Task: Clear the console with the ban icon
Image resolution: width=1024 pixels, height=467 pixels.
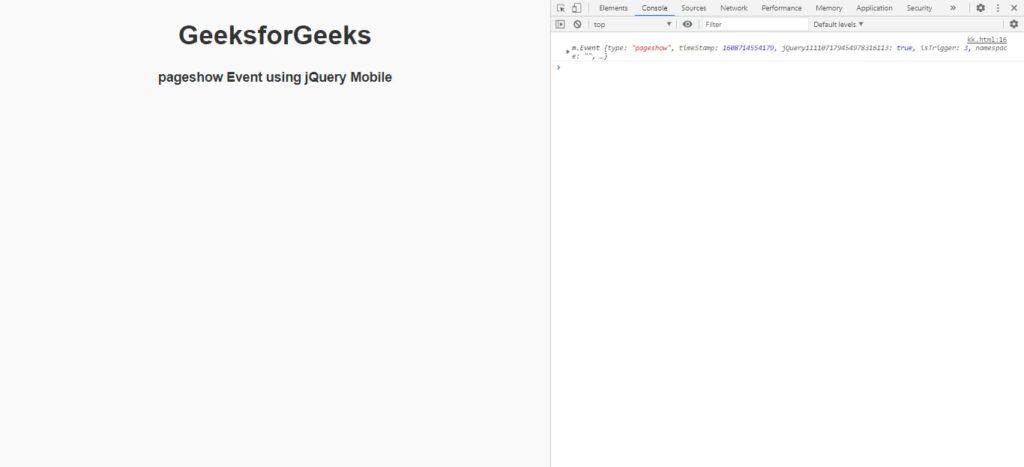Action: [577, 24]
